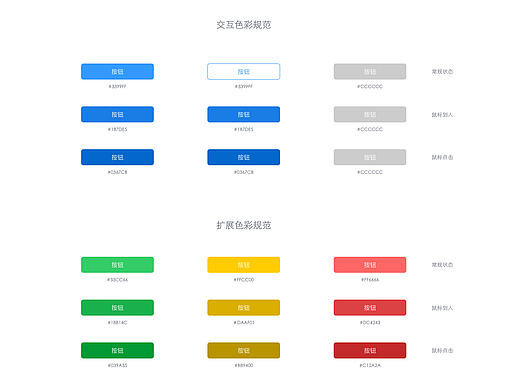The image size is (520, 390).
Task: Click the light-red #FF6666 button
Action: (x=370, y=265)
